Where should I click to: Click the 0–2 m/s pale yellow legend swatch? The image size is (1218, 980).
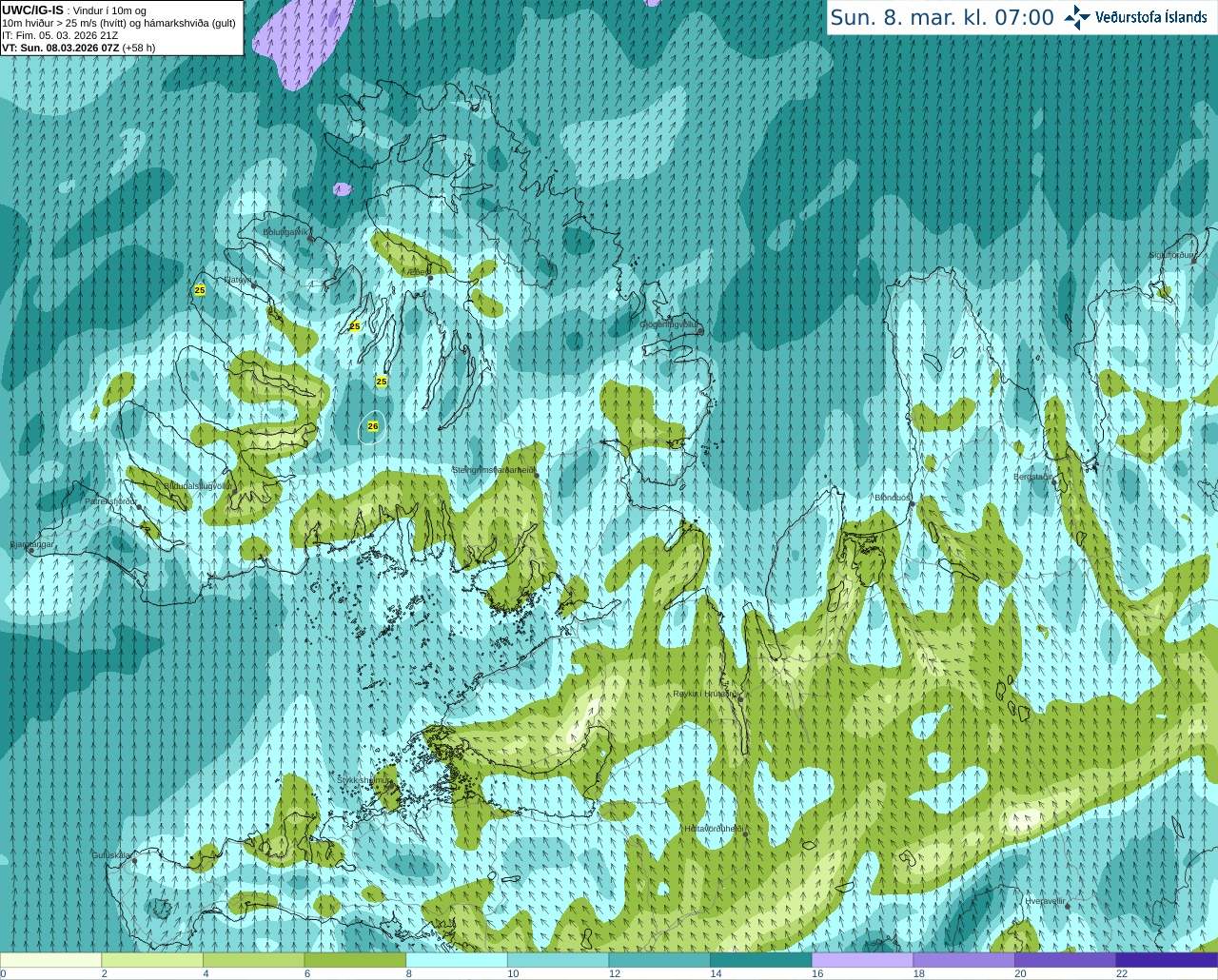[50, 960]
